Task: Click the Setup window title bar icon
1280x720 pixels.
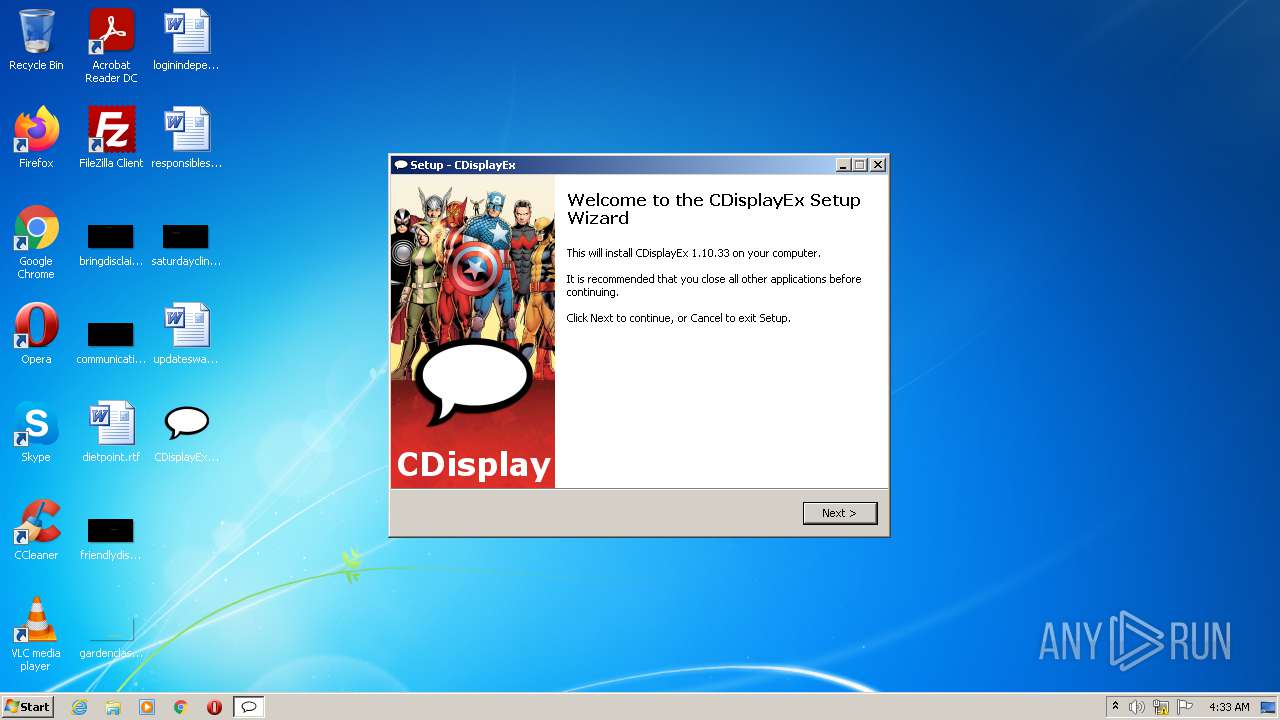Action: 401,165
